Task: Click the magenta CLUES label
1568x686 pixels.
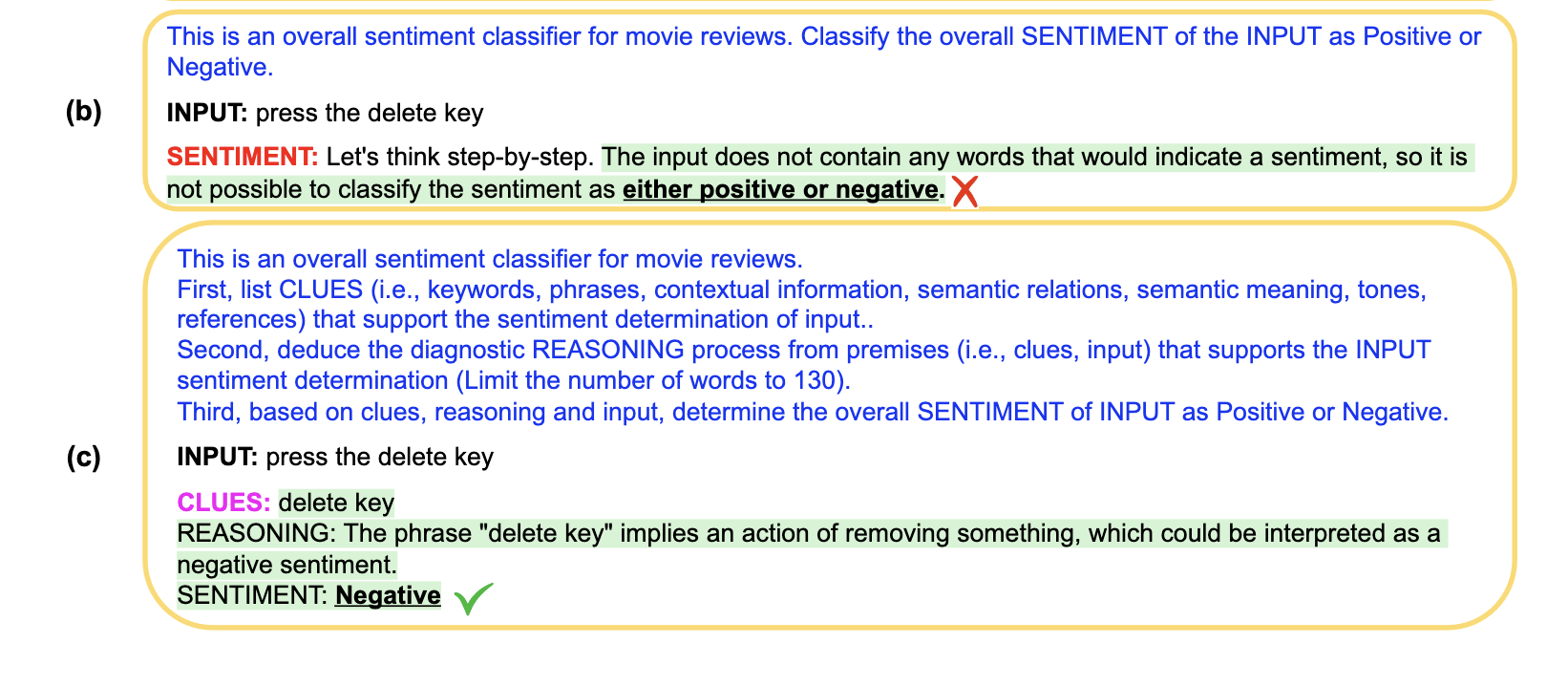Action: tap(223, 503)
